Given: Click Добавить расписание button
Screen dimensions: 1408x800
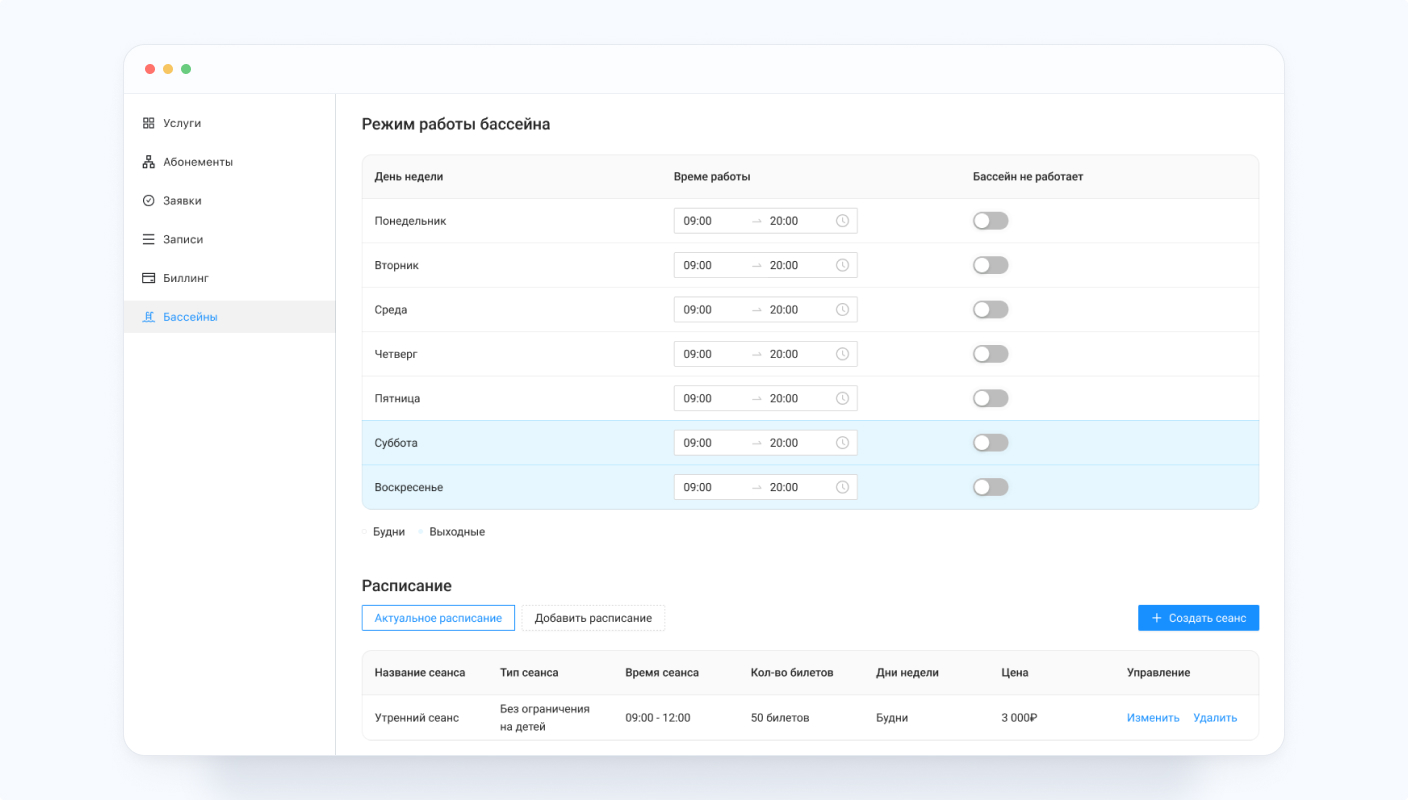Looking at the screenshot, I should click(593, 618).
